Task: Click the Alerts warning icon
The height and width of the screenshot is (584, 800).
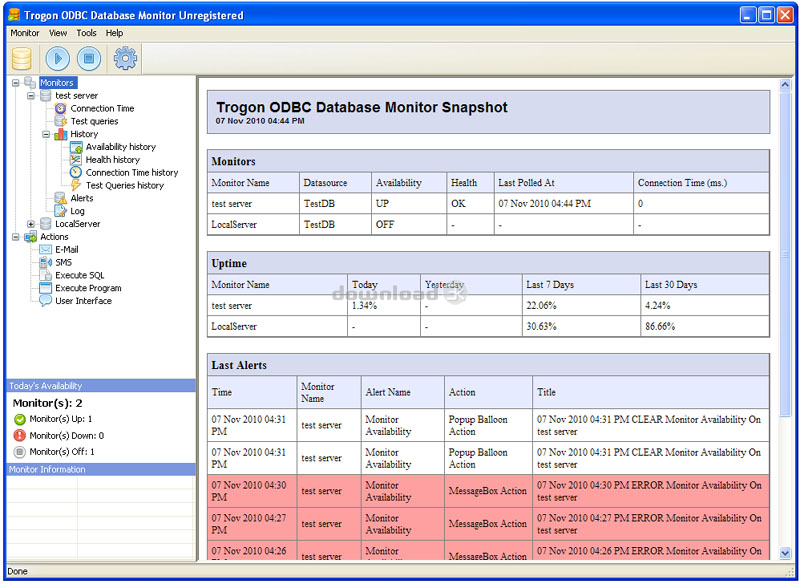Action: (61, 198)
